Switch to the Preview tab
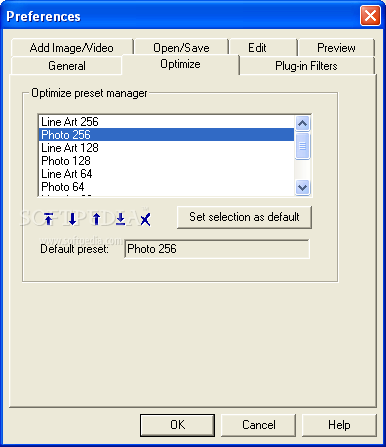Image resolution: width=386 pixels, height=447 pixels. pos(336,48)
